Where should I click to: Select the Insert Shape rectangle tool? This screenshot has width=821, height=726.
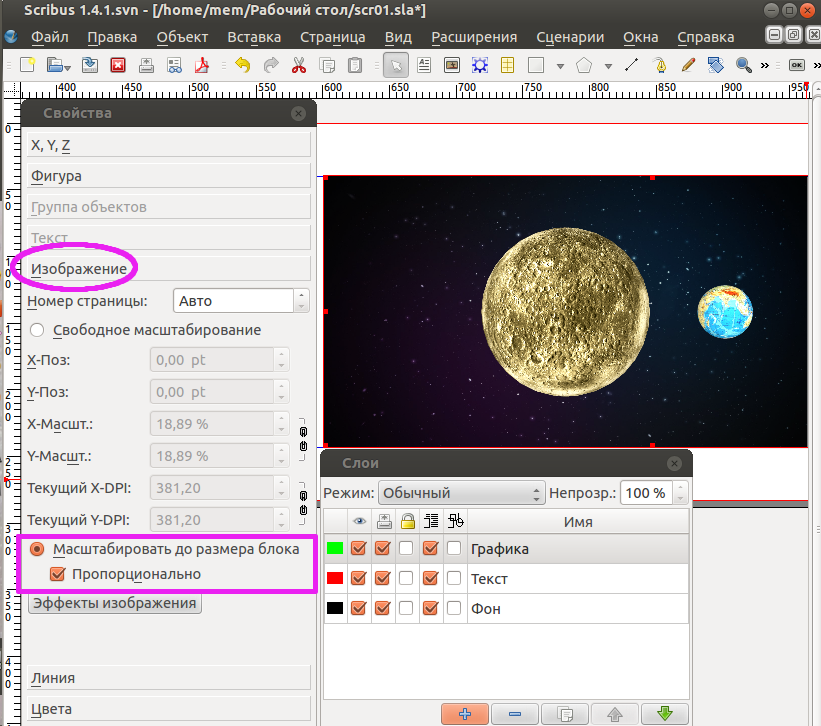pos(536,65)
